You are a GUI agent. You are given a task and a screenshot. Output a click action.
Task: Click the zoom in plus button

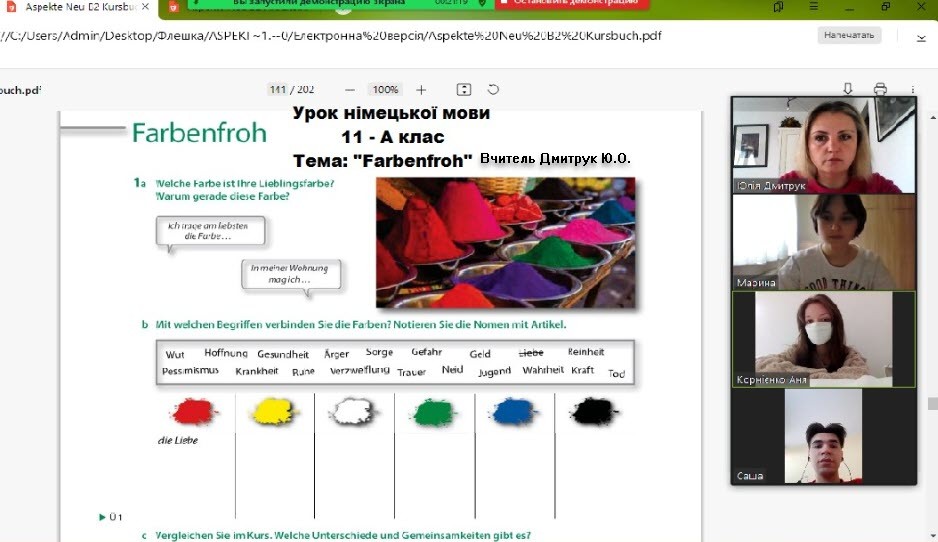click(x=421, y=90)
